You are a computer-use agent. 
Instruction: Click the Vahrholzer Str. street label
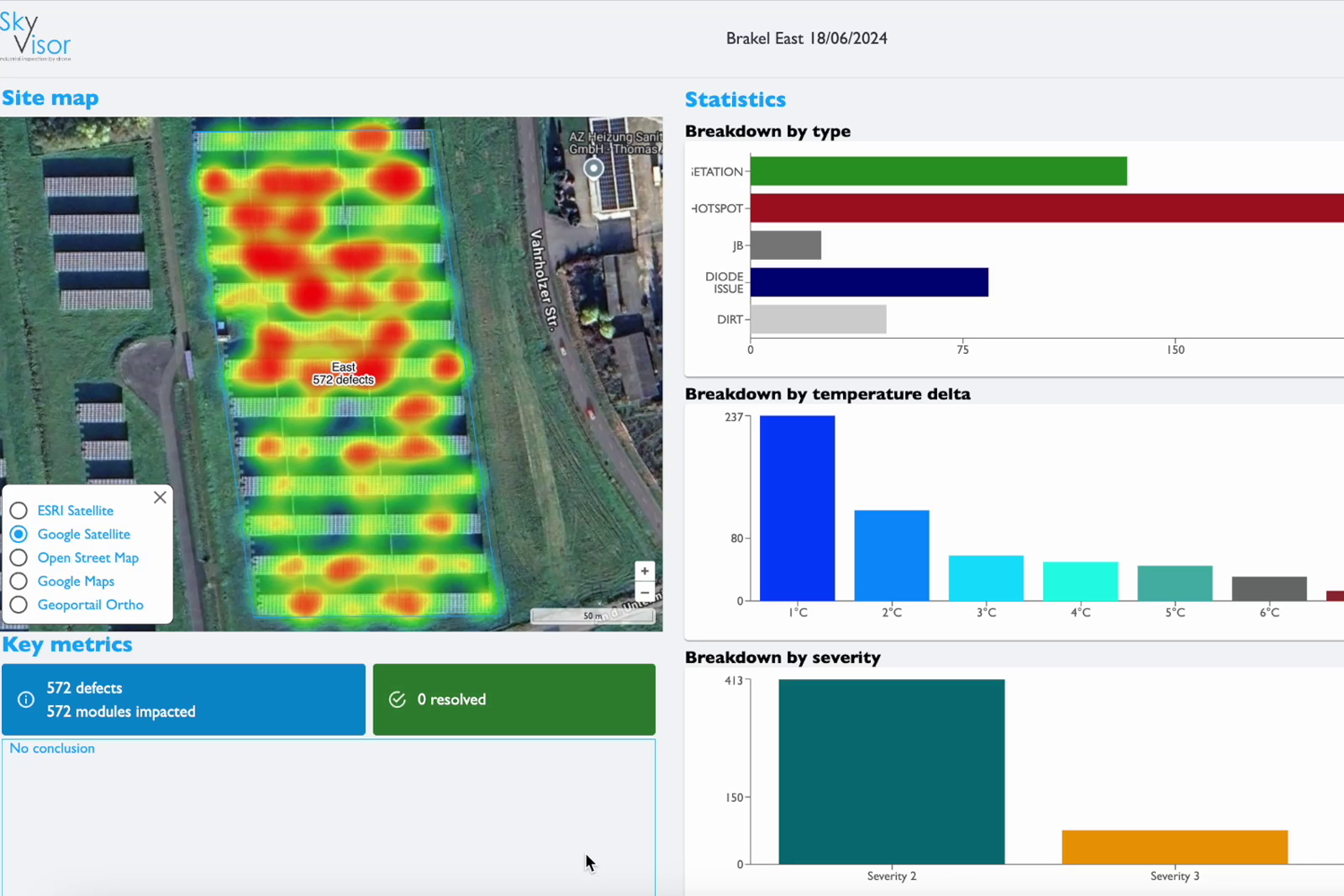(x=544, y=280)
